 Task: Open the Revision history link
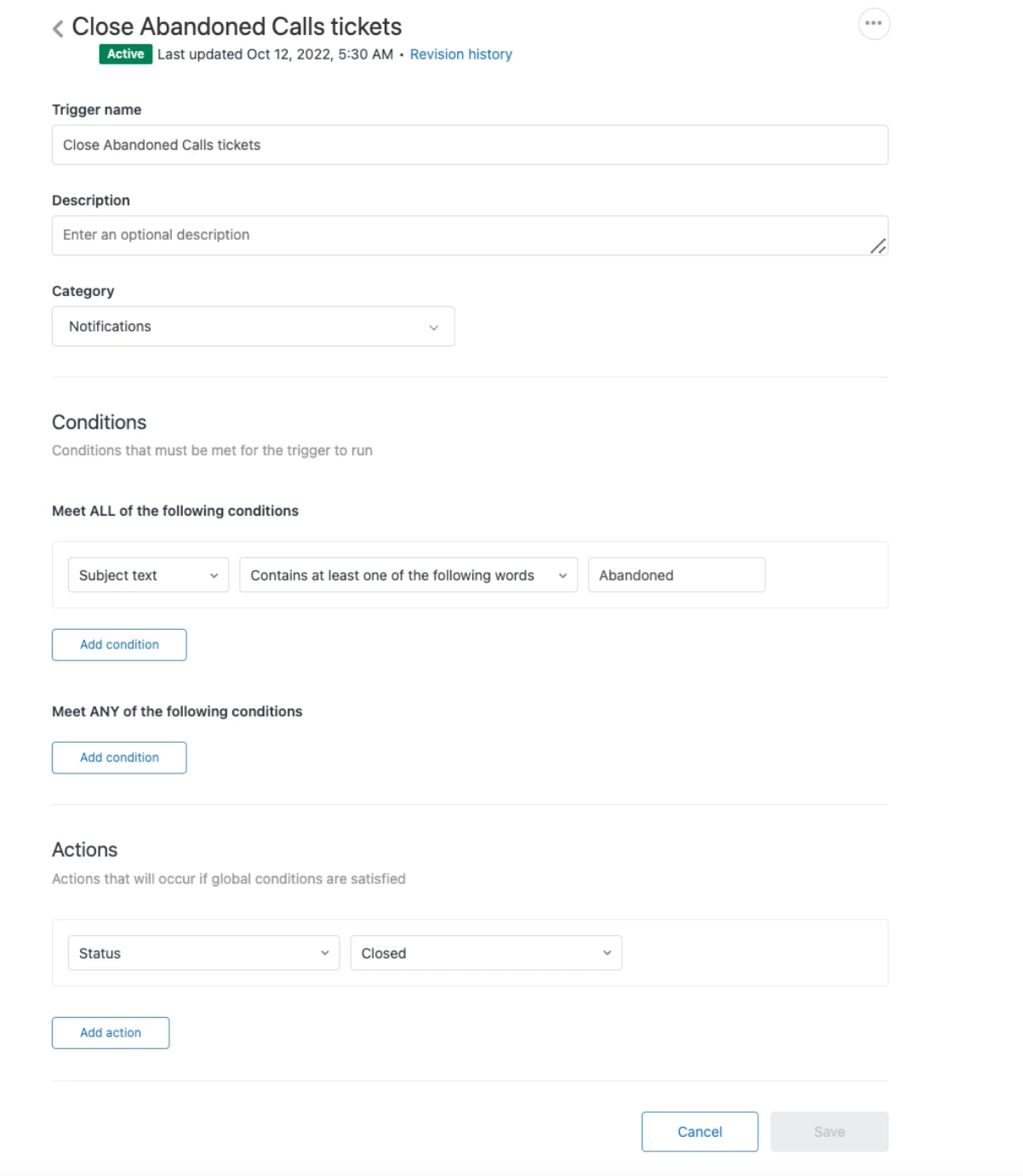coord(460,54)
